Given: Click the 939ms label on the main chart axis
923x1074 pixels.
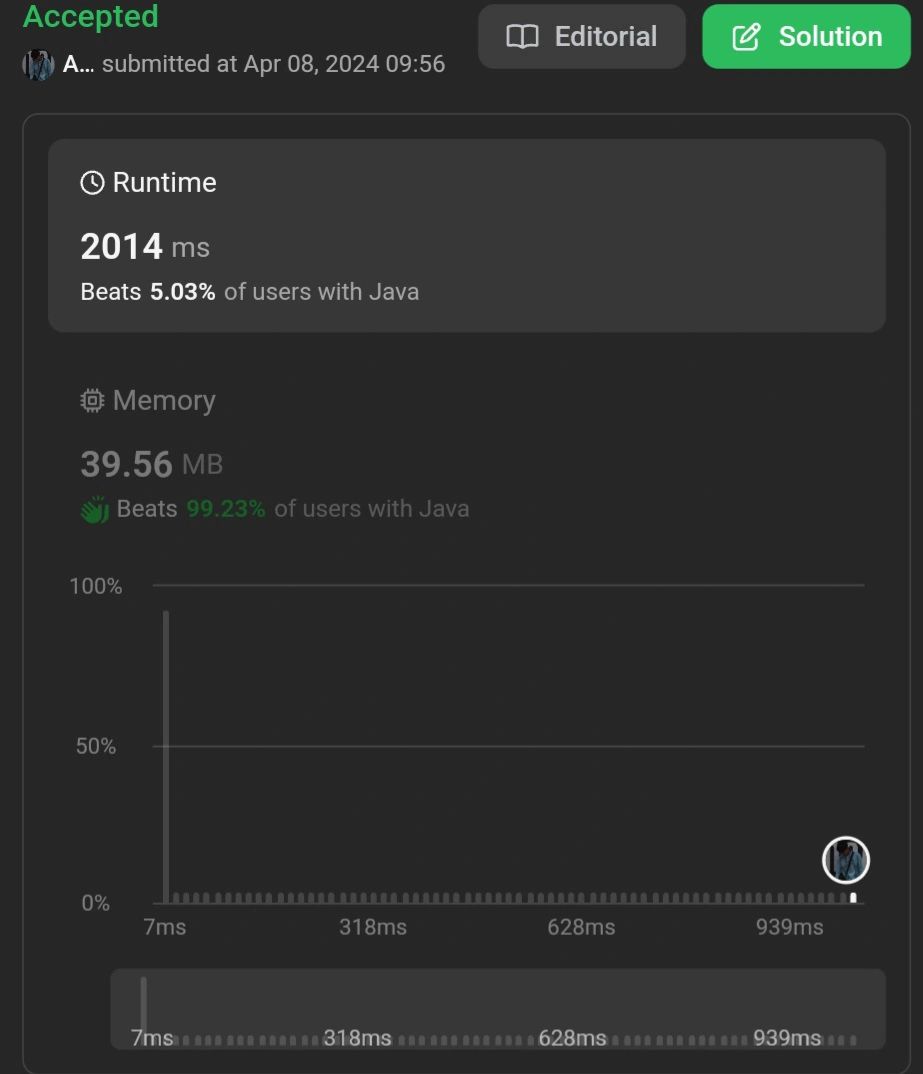Looking at the screenshot, I should pyautogui.click(x=789, y=927).
